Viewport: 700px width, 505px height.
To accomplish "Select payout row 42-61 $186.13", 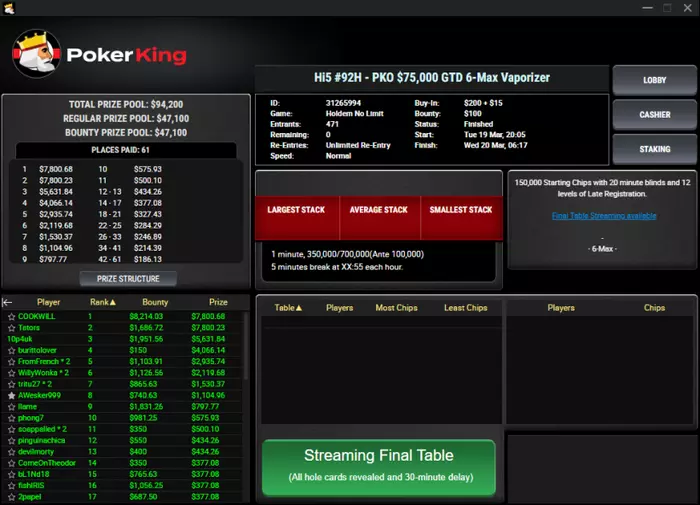I will pyautogui.click(x=129, y=259).
